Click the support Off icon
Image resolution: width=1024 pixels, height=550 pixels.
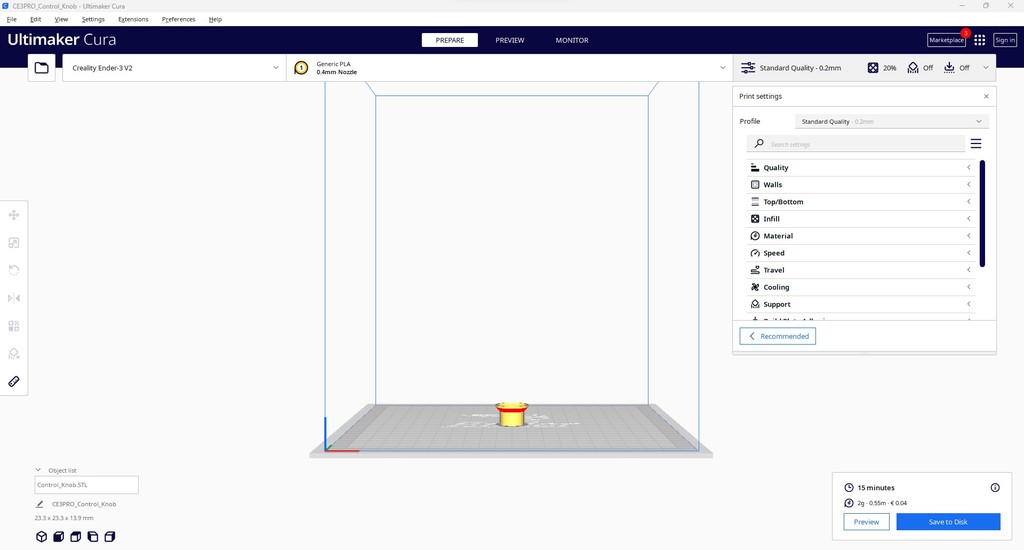tap(913, 68)
